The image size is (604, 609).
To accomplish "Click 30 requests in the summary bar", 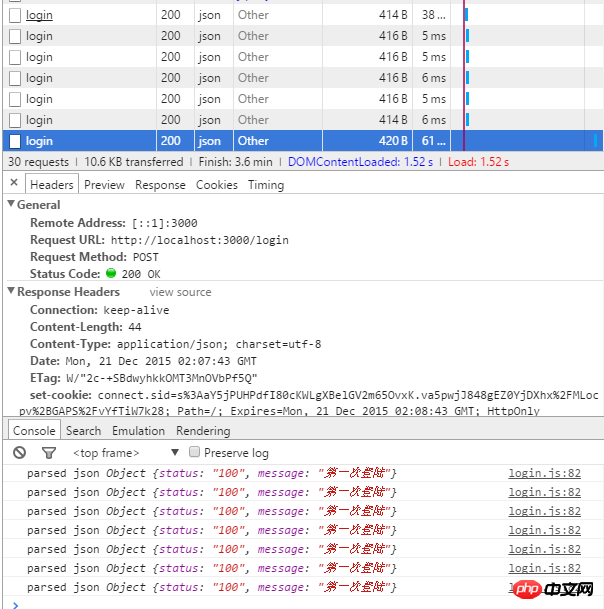I will pyautogui.click(x=38, y=162).
